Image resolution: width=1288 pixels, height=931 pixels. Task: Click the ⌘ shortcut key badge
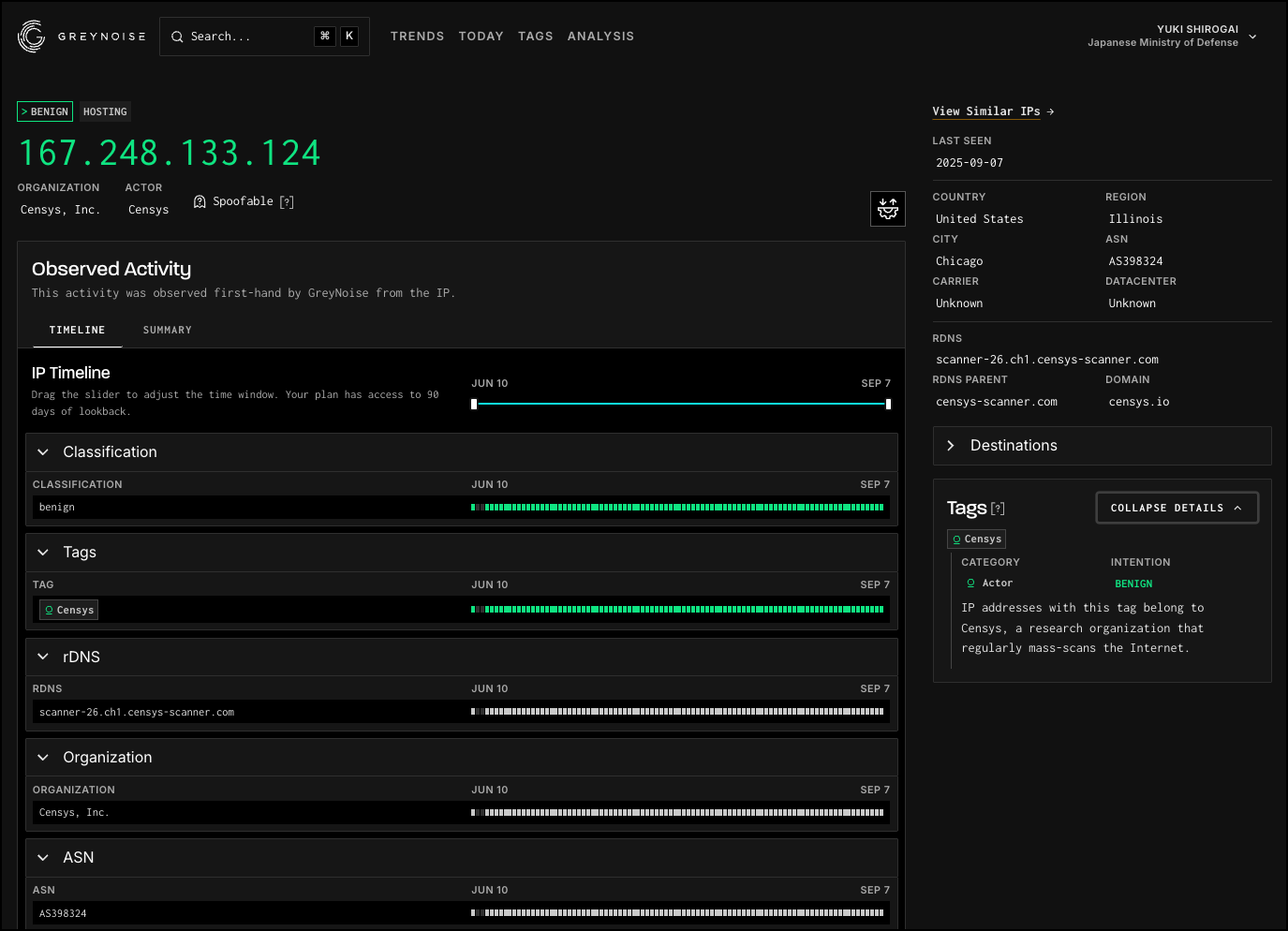pyautogui.click(x=325, y=37)
